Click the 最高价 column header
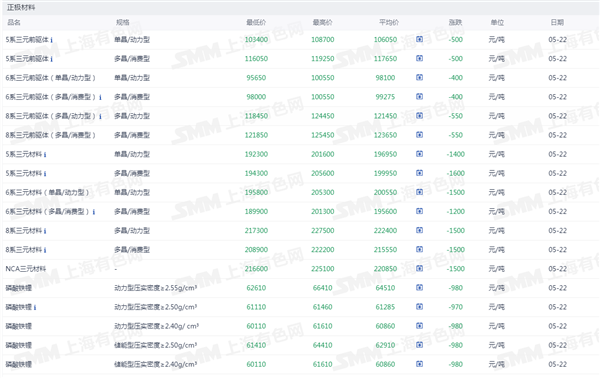 [323, 22]
